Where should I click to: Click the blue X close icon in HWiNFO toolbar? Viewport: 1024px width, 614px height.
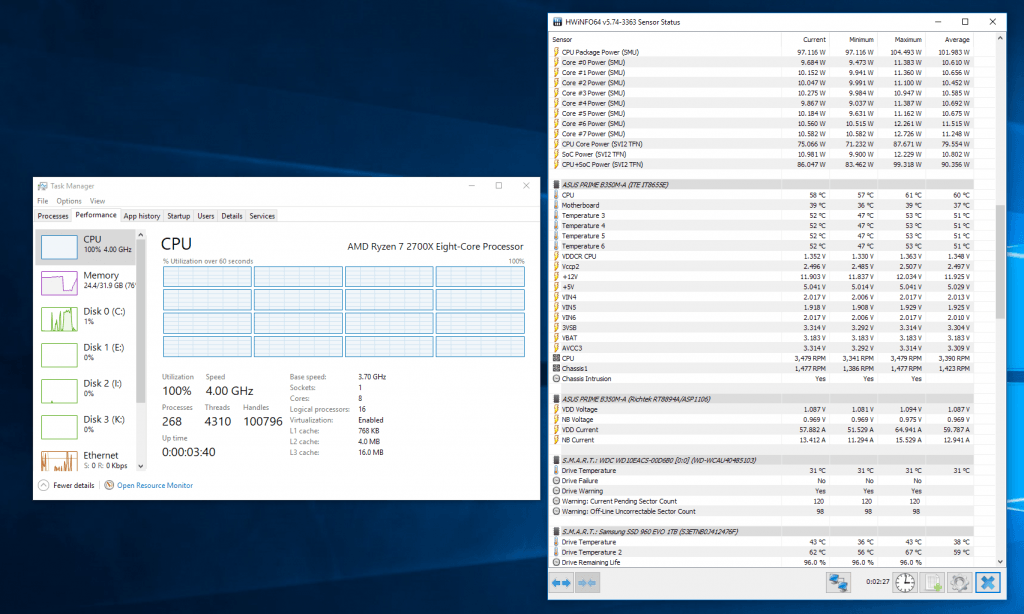click(x=988, y=583)
